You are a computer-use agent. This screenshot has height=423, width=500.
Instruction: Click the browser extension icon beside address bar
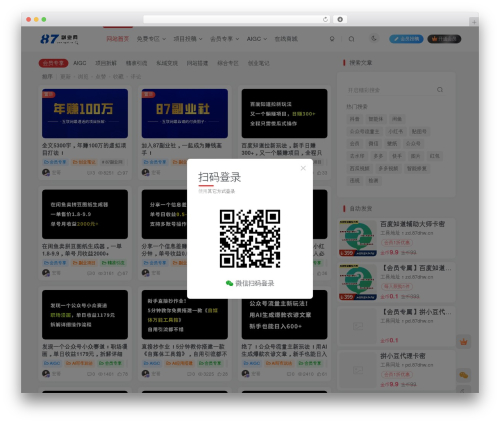pyautogui.click(x=340, y=19)
